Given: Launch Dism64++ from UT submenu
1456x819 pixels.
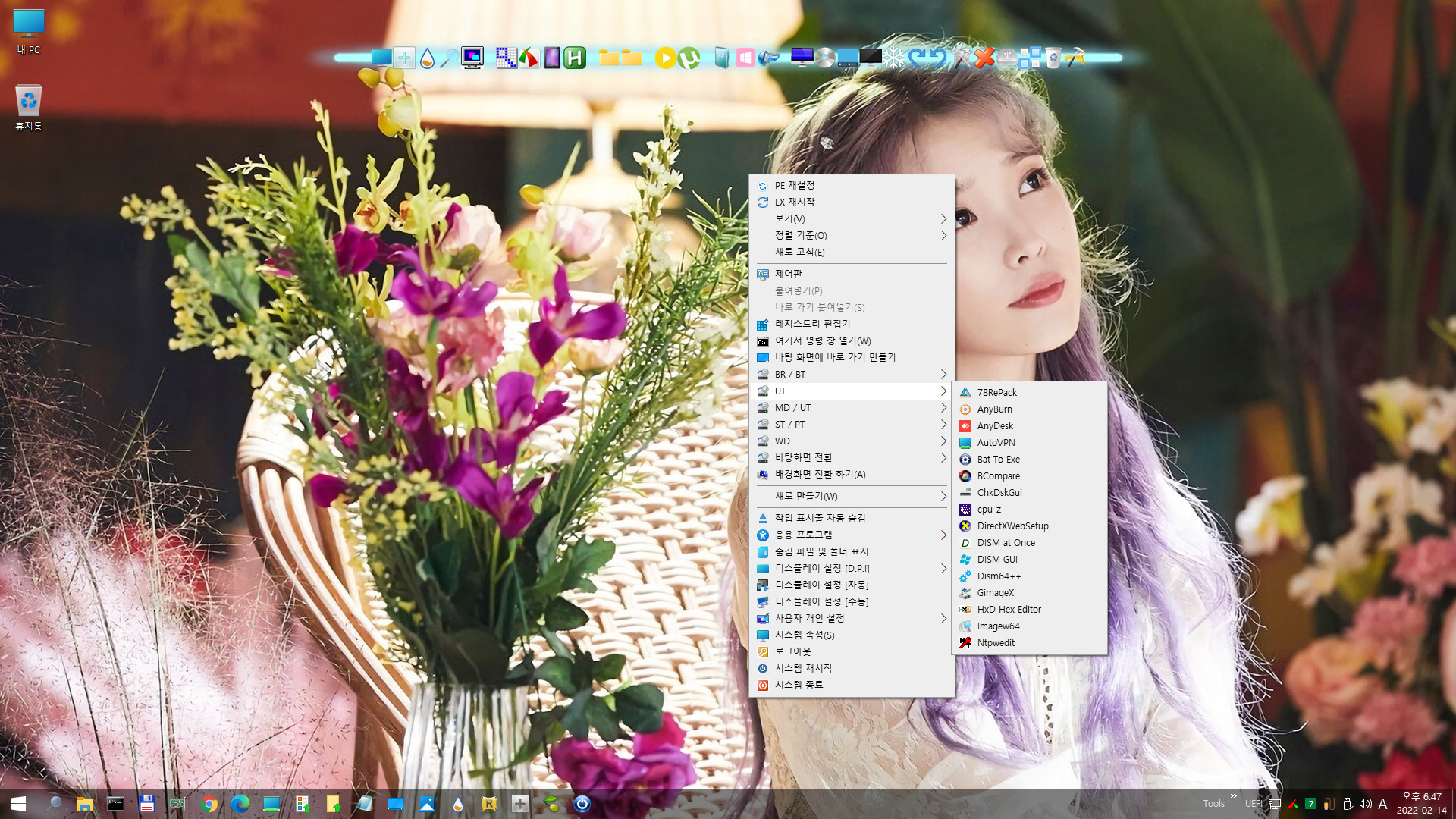Looking at the screenshot, I should click(1029, 576).
